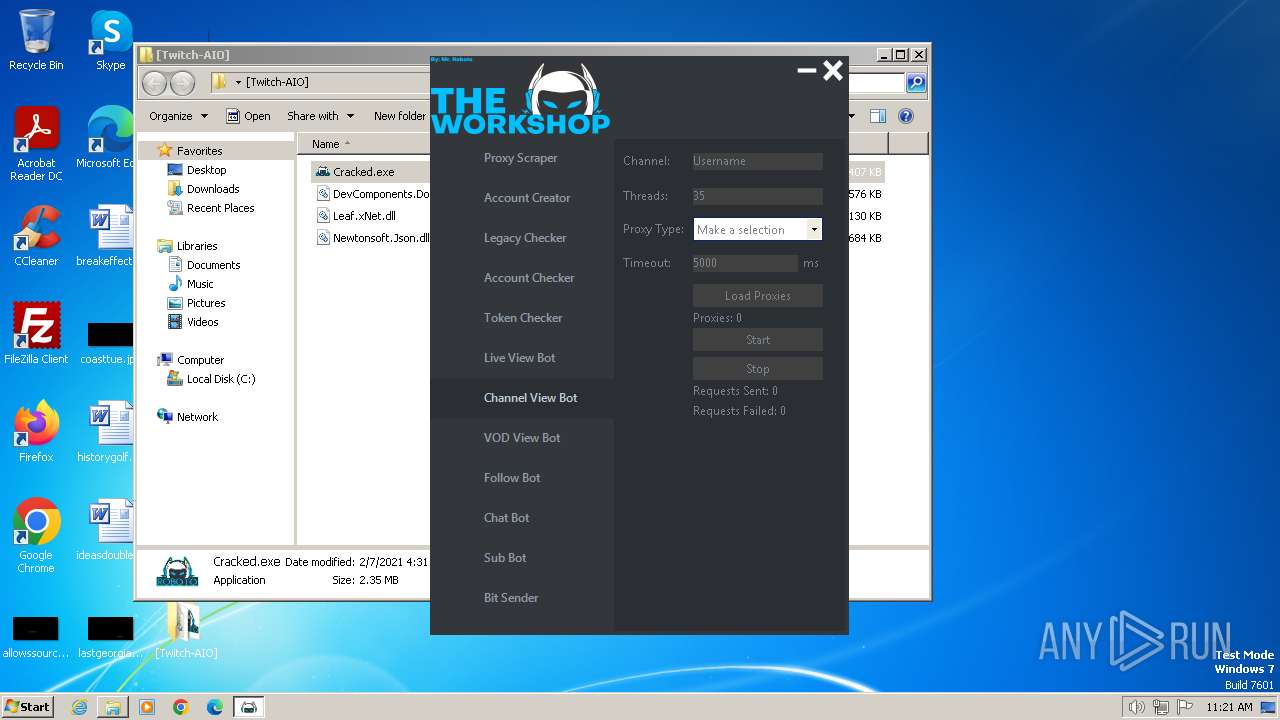The height and width of the screenshot is (720, 1280).
Task: Click the taskbar clock showing 11:21 AM
Action: (1229, 707)
